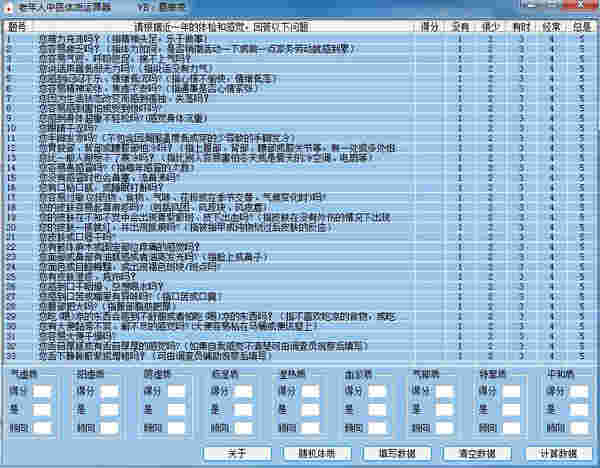Click the 得分 field under 平和质
600x468 pixels.
pyautogui.click(x=579, y=391)
